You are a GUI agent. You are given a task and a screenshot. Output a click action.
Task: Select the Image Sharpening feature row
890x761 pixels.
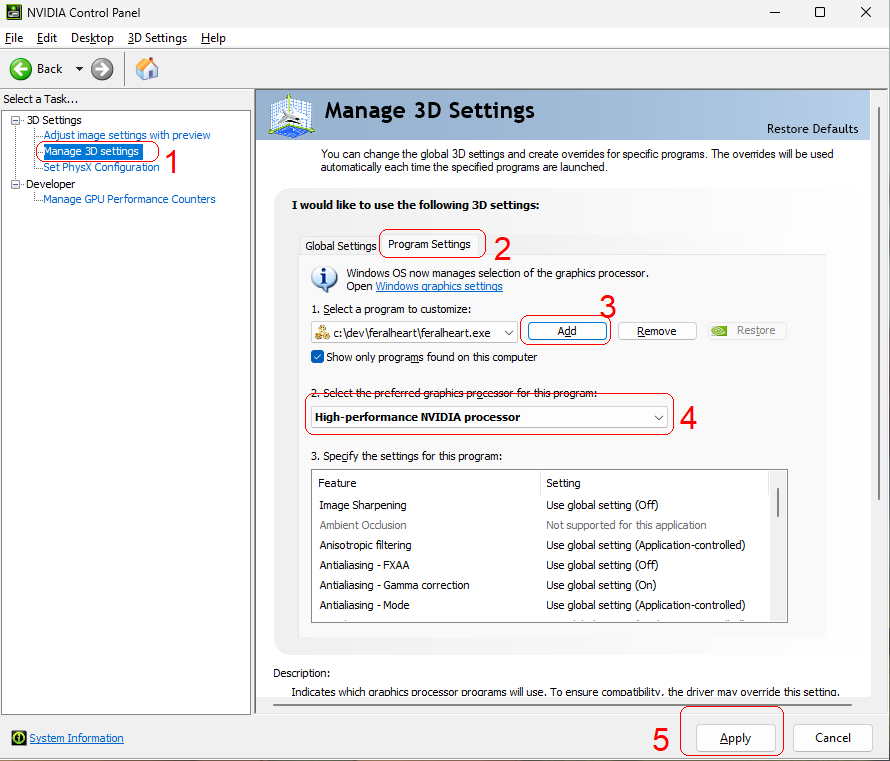click(x=540, y=505)
